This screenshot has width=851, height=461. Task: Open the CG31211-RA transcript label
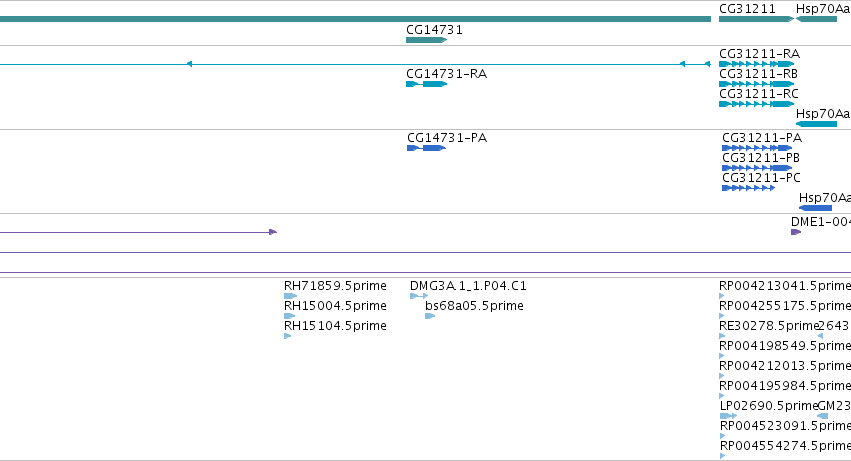point(759,54)
